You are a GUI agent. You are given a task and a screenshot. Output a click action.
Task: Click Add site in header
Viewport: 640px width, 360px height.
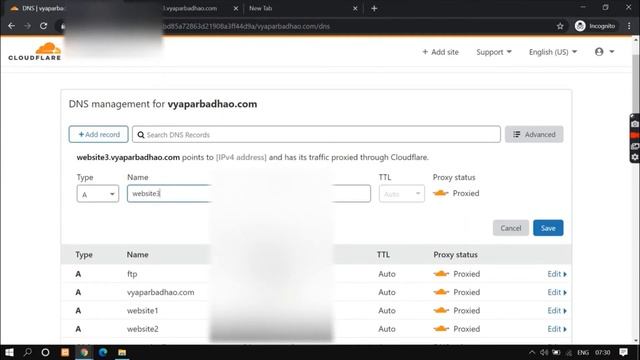click(440, 52)
